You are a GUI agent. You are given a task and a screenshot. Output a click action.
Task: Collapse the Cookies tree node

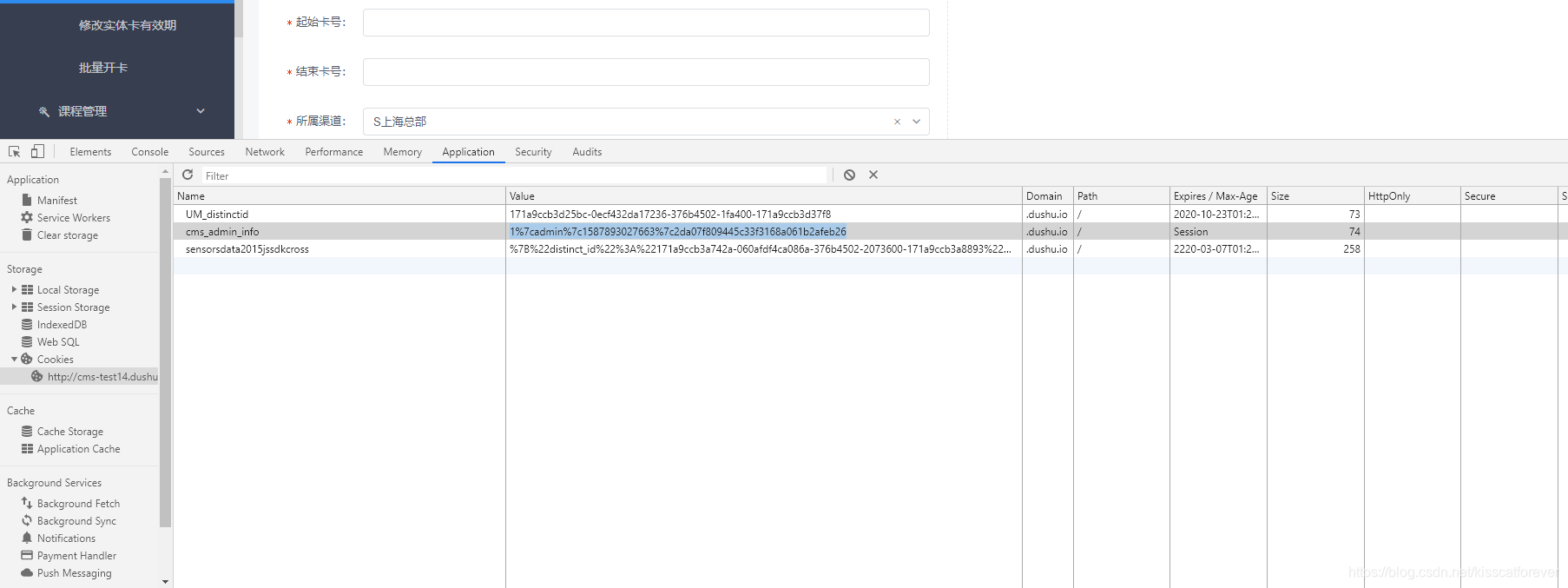coord(14,359)
